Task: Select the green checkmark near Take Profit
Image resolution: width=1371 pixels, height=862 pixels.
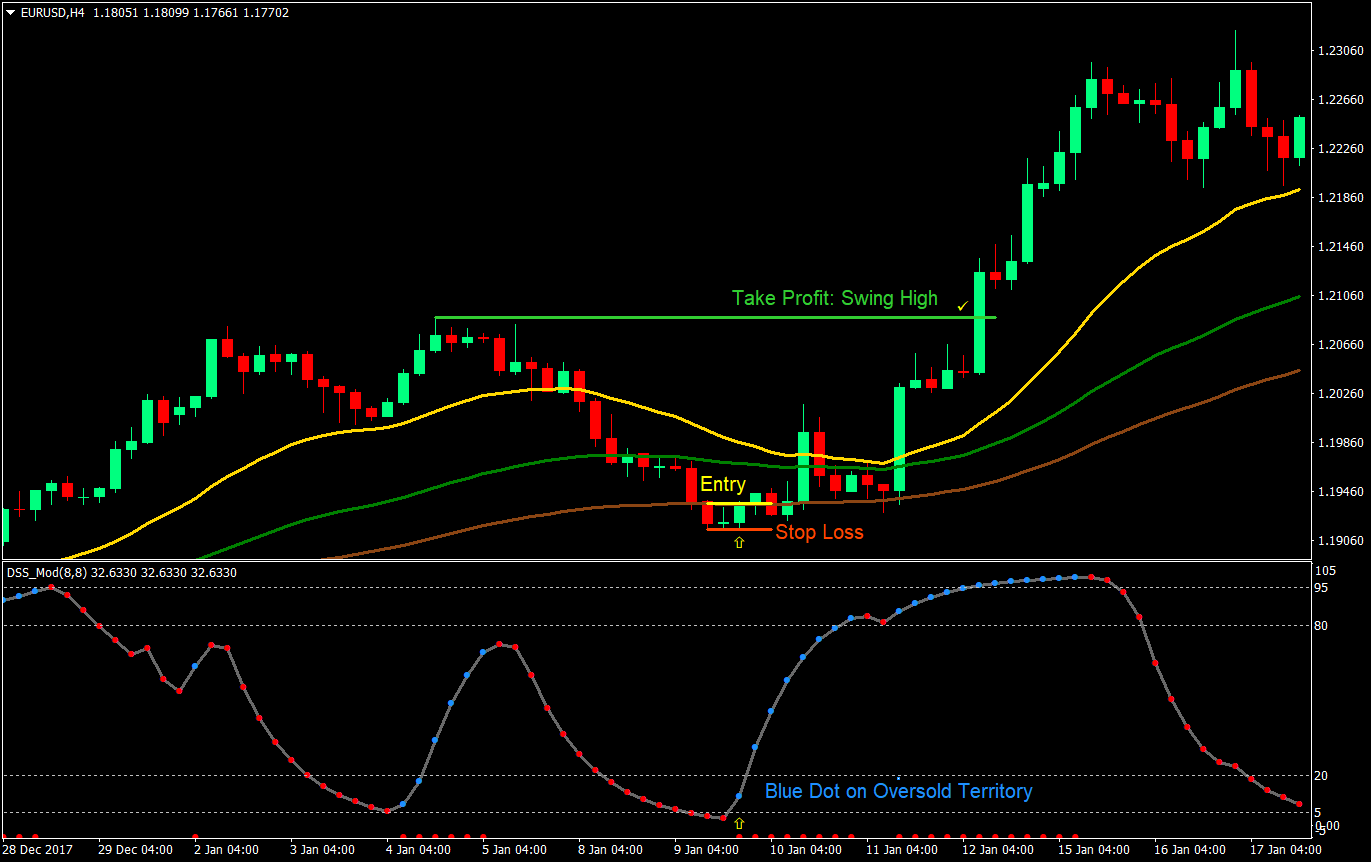Action: pos(963,307)
